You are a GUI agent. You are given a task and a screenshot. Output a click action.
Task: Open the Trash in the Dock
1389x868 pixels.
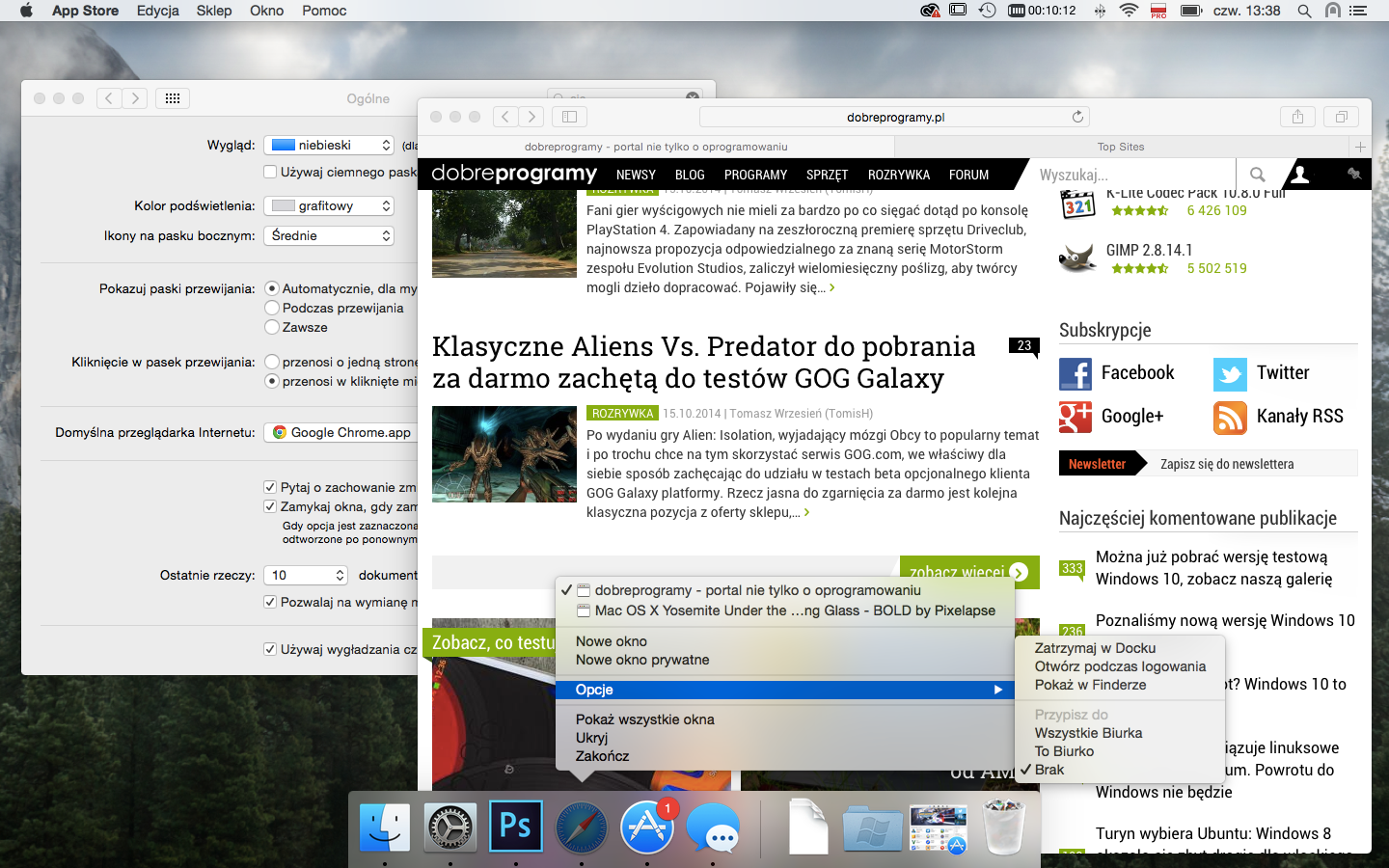[1003, 827]
